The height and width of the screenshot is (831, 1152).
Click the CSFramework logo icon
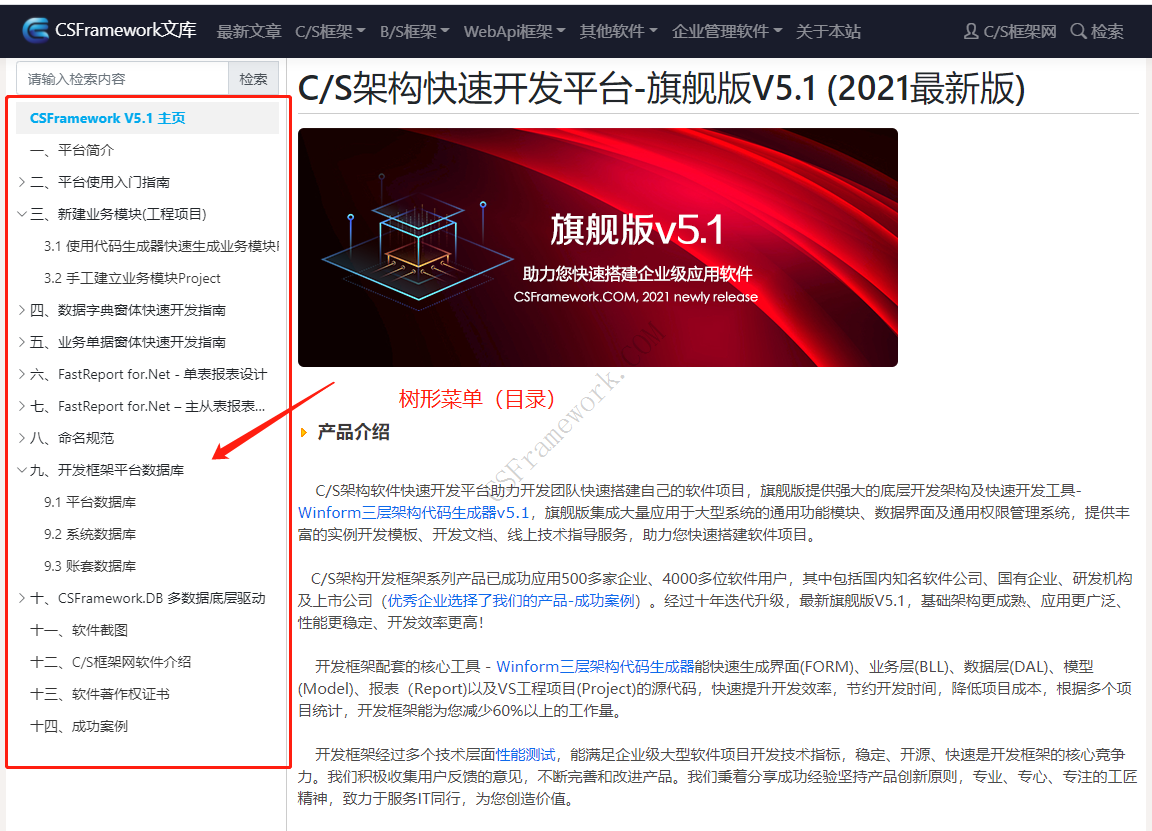(x=35, y=30)
